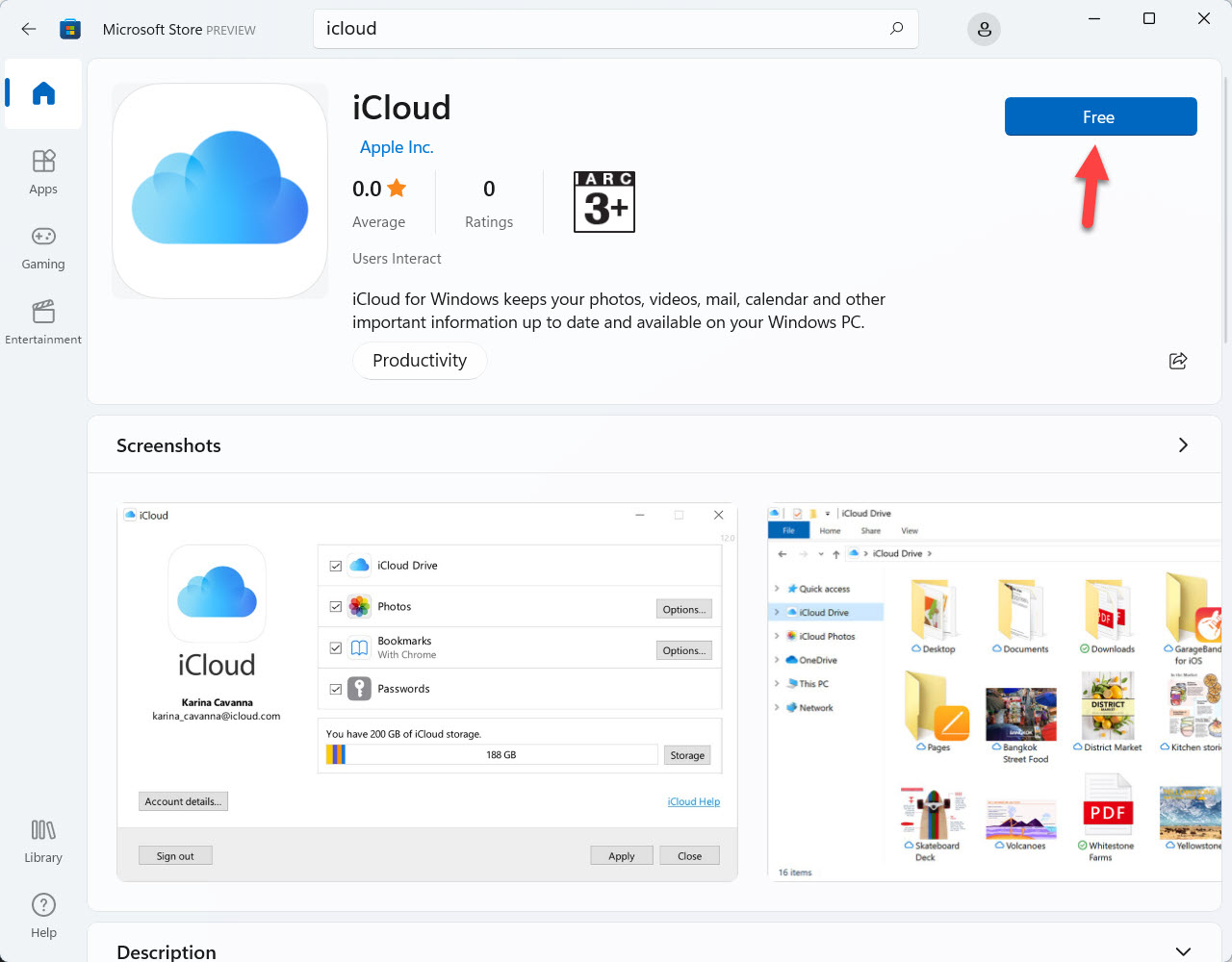Go to the Gaming section
1232x962 pixels.
[x=43, y=248]
